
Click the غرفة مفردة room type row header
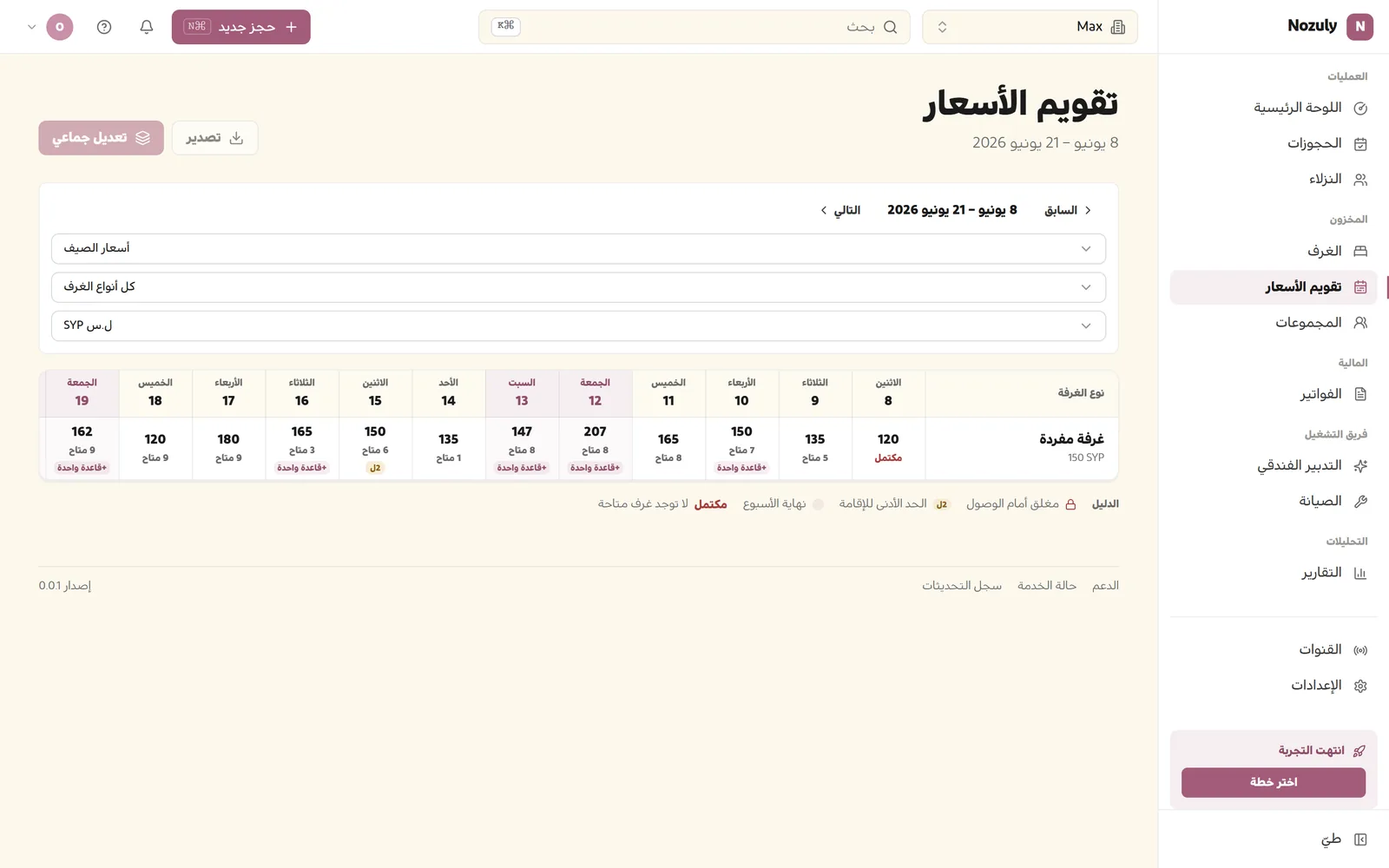tap(1022, 448)
